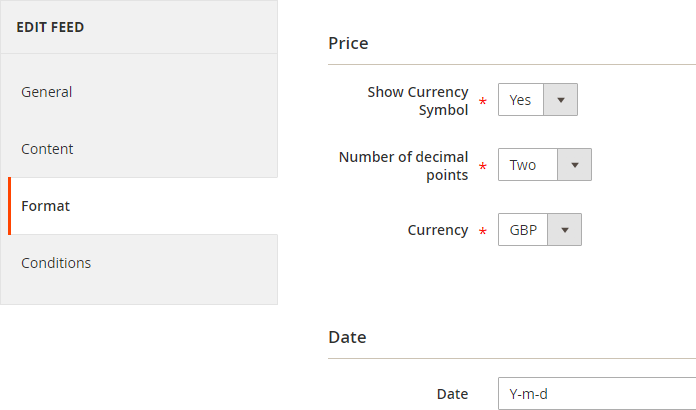The height and width of the screenshot is (410, 696).
Task: Open the 'GBP' currency select
Action: [524, 230]
